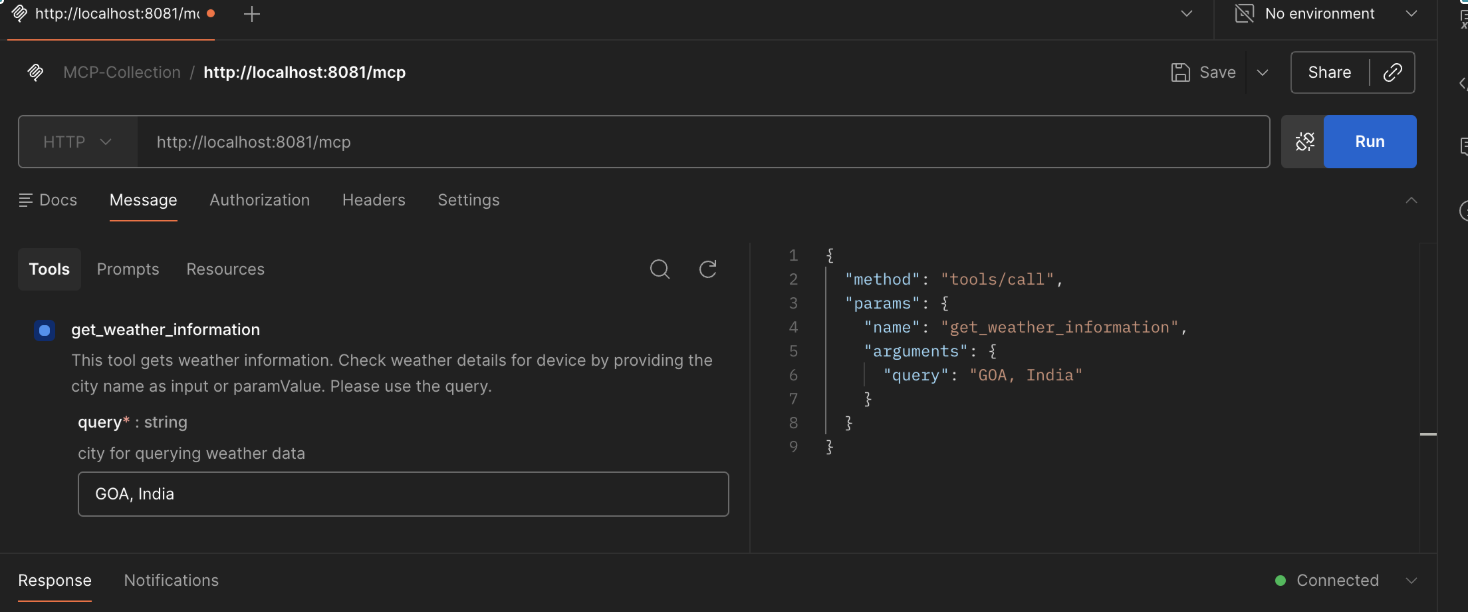This screenshot has width=1468, height=612.
Task: Open a new tab with the plus icon
Action: click(x=252, y=14)
